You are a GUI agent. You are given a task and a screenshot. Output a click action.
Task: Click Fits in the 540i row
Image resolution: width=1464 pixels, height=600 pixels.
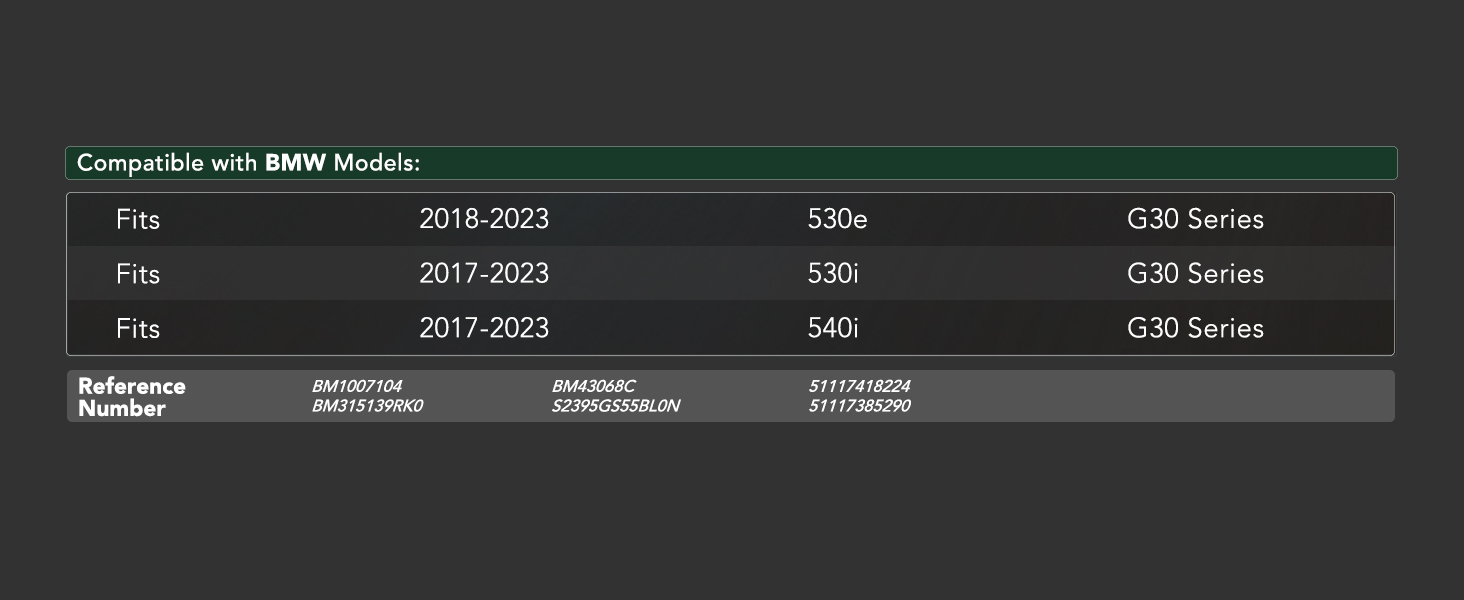tap(138, 328)
